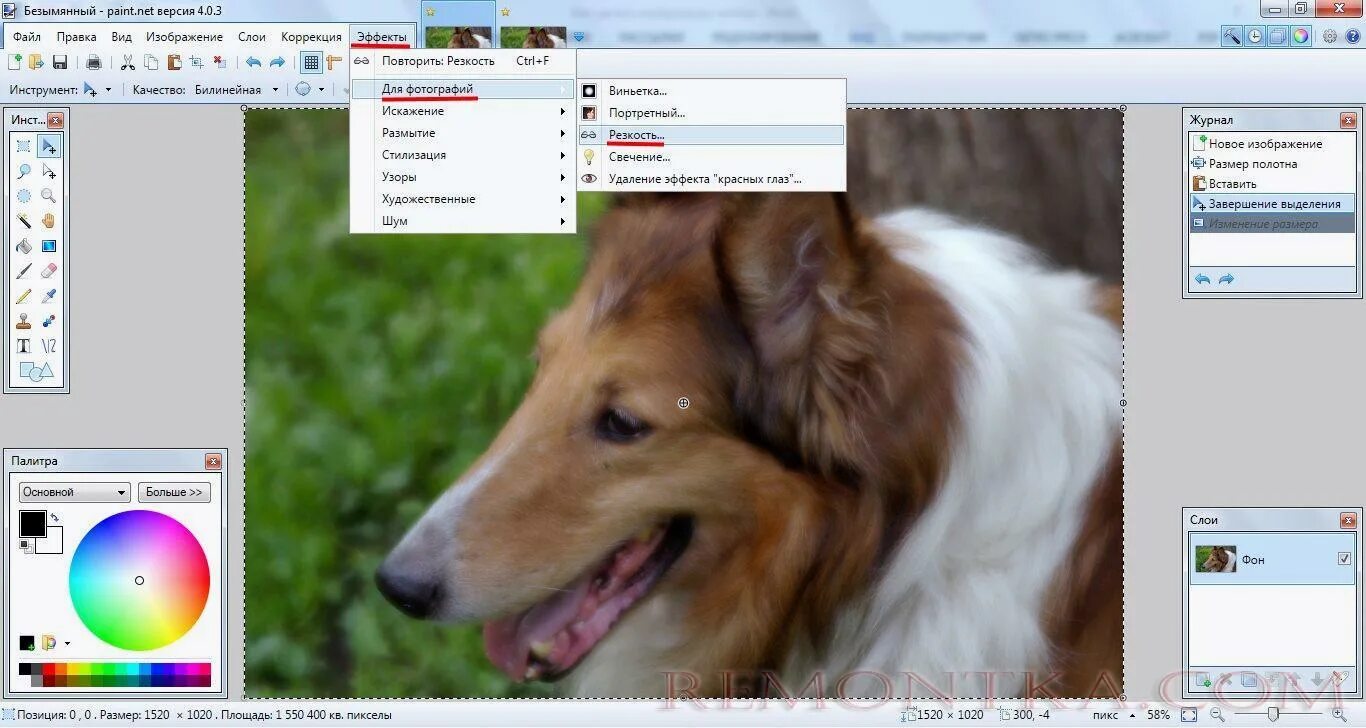This screenshot has width=1366, height=728.
Task: Select the Line/Curve tool
Action: [49, 346]
